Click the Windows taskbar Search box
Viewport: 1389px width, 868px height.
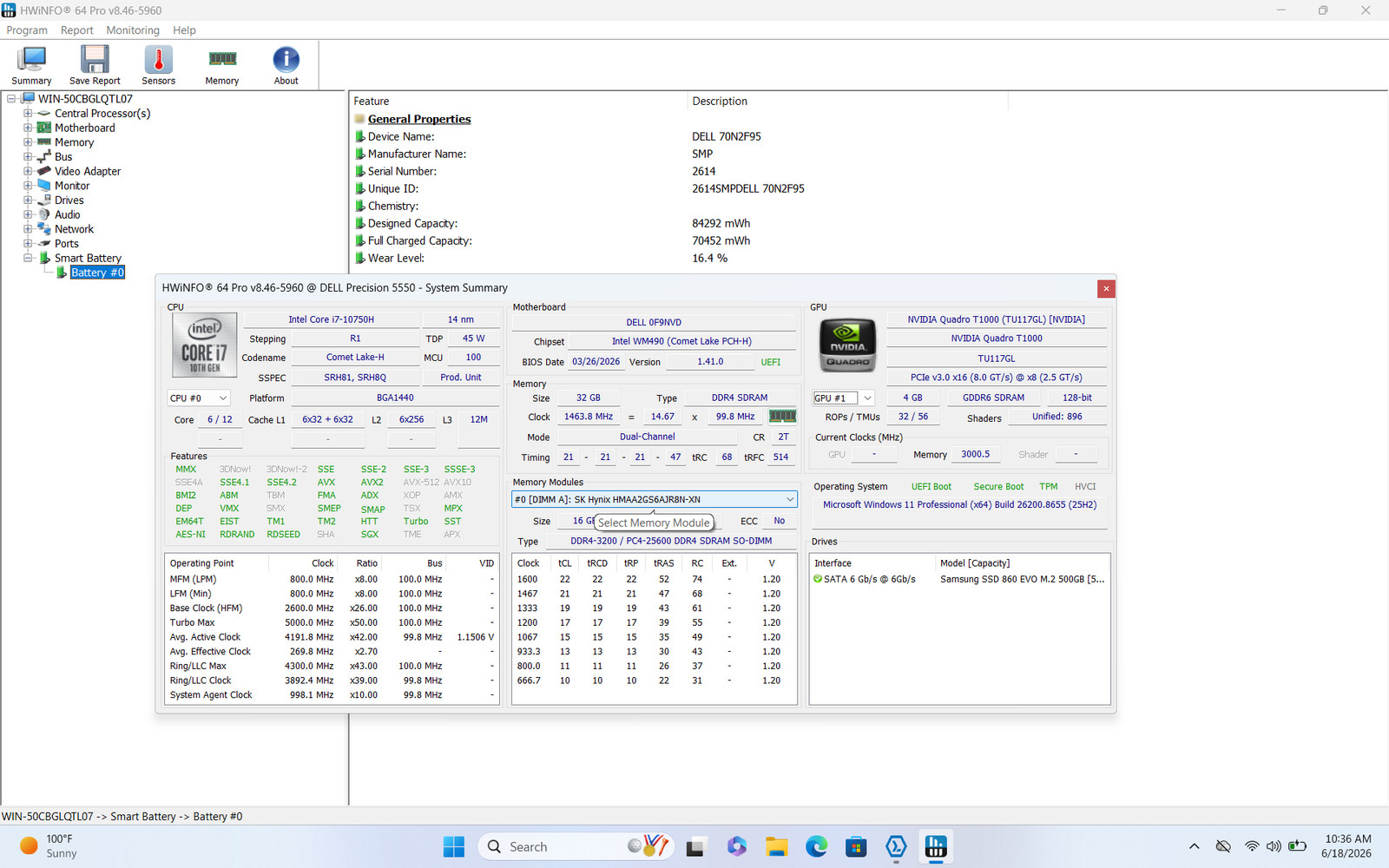(x=576, y=847)
